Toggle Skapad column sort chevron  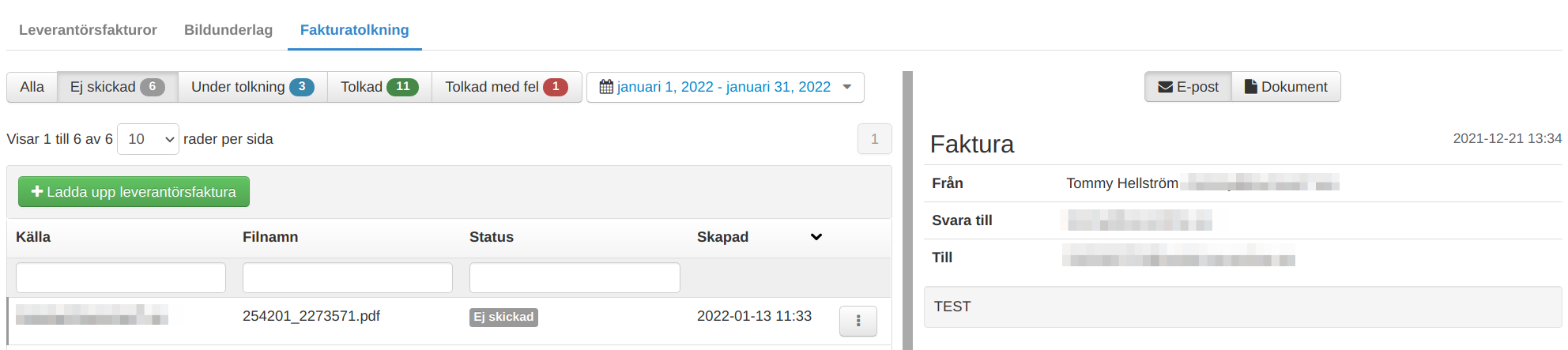[x=816, y=237]
